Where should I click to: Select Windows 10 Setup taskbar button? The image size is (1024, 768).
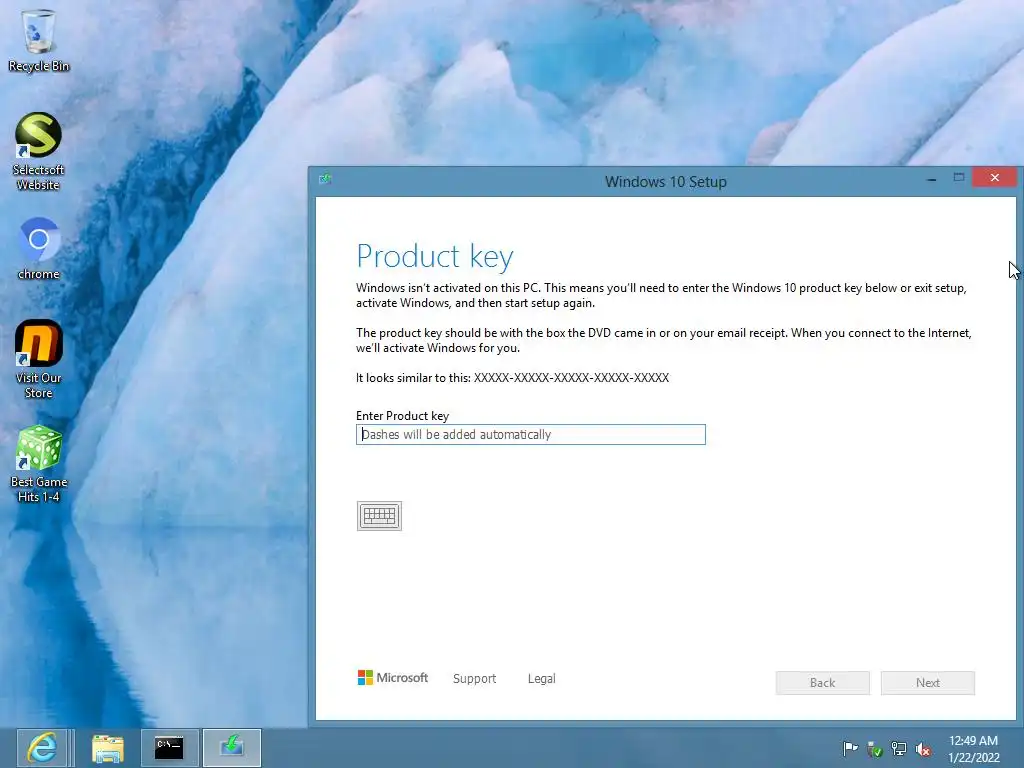232,748
